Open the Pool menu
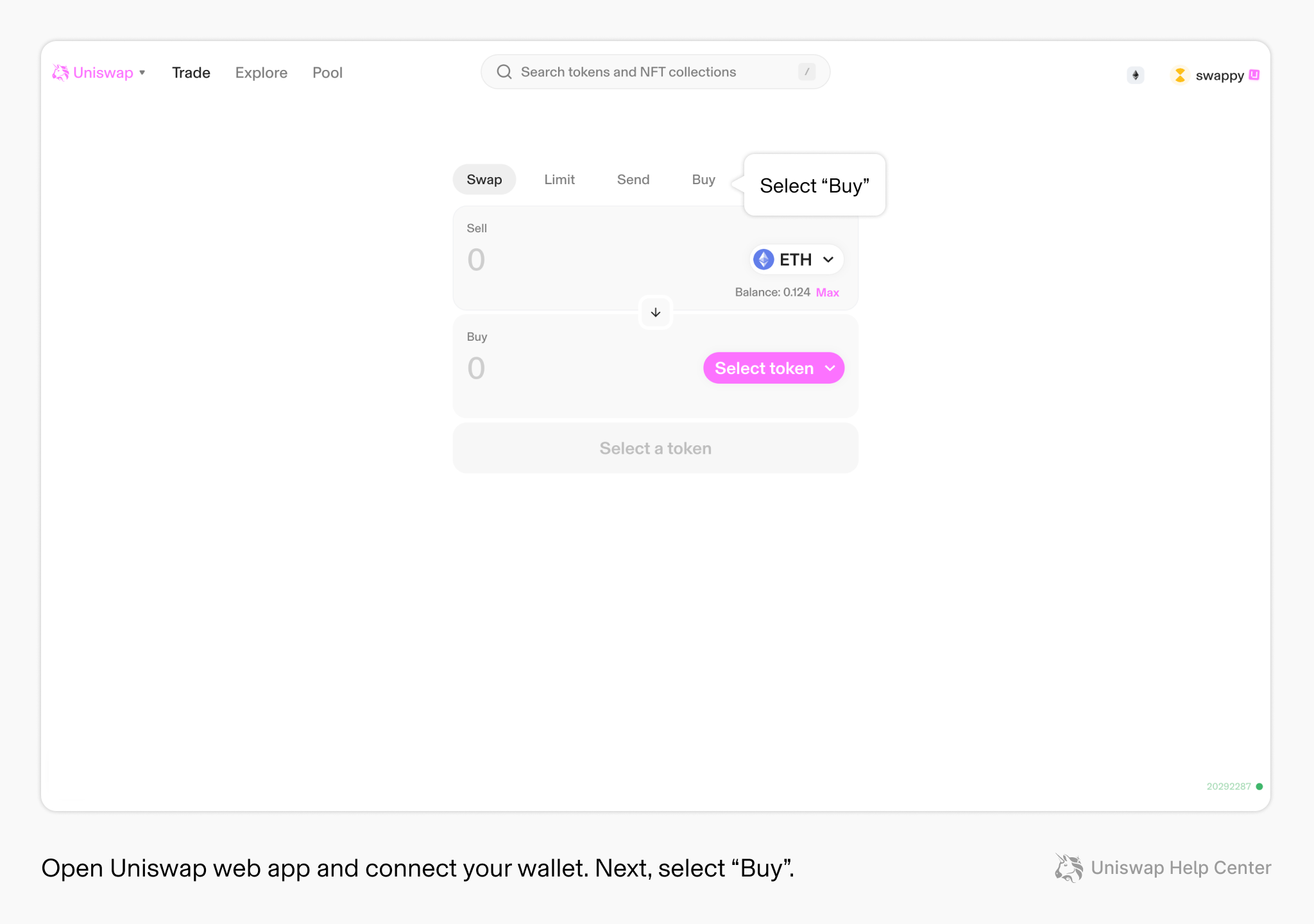Image resolution: width=1314 pixels, height=924 pixels. coord(327,73)
